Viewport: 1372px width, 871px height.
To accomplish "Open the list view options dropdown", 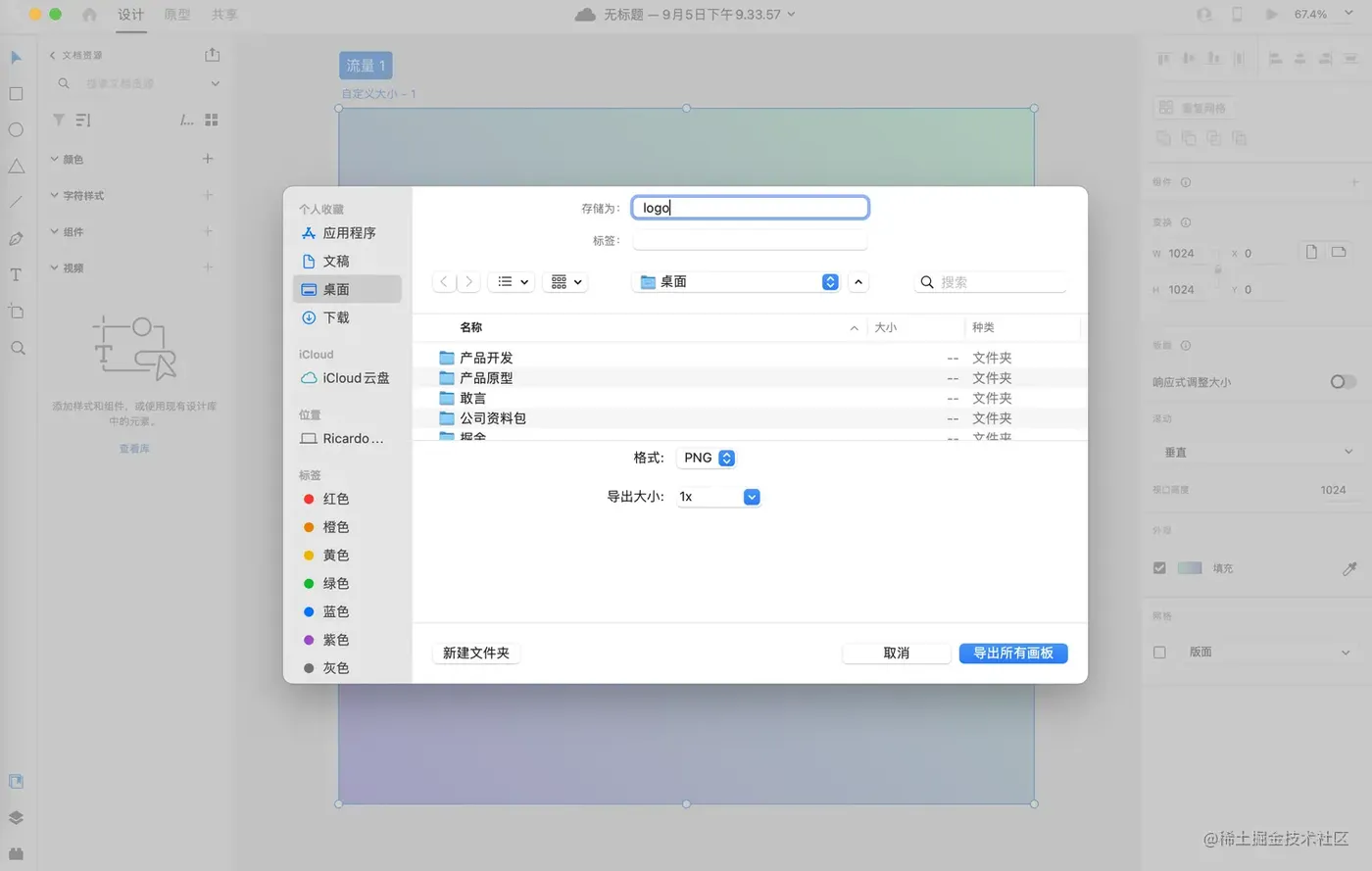I will [510, 282].
